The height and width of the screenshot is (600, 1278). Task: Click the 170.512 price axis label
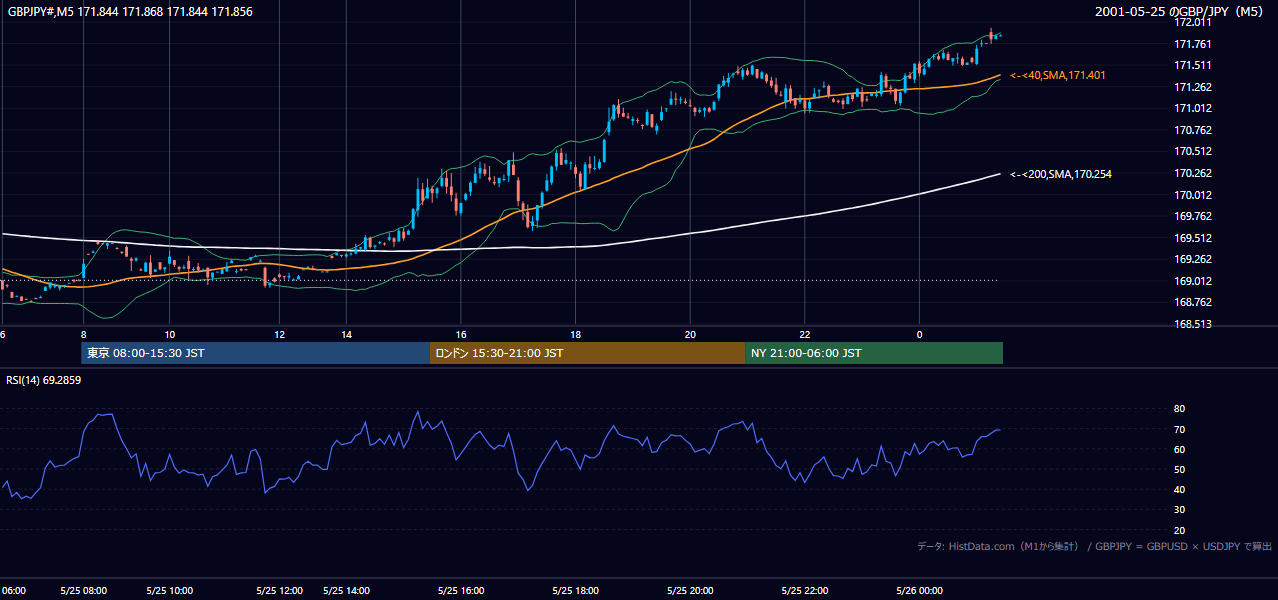point(1193,152)
